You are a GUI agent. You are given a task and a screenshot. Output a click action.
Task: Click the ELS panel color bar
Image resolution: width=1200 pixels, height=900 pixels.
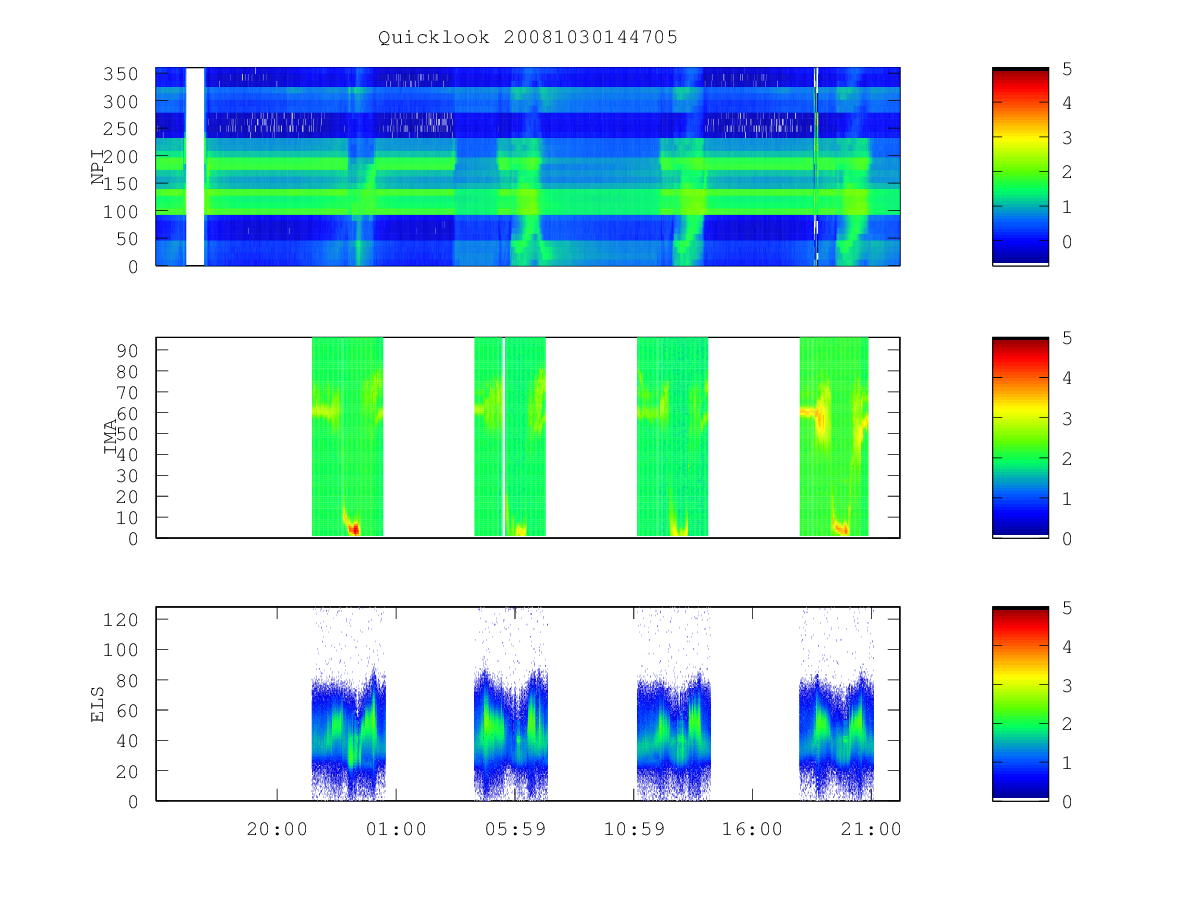click(x=1020, y=704)
